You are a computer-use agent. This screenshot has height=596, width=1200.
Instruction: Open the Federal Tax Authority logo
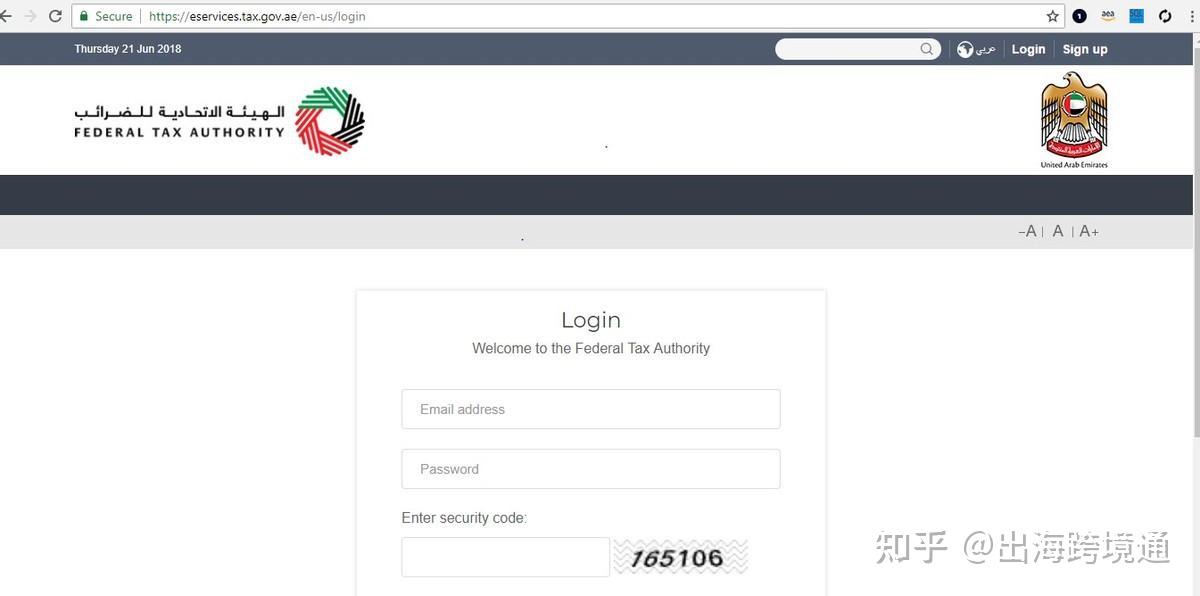219,120
